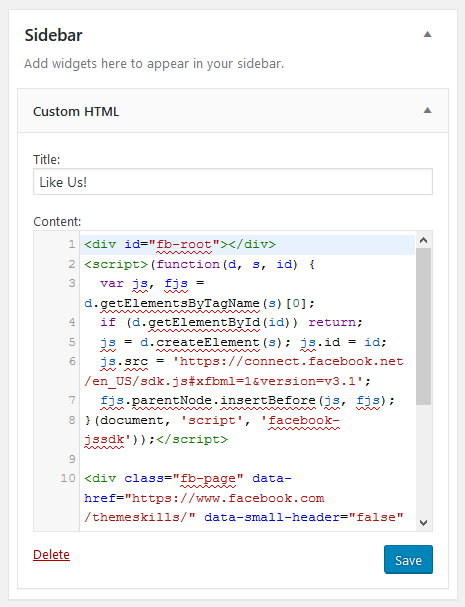
Task: Click the code editor scroll up arrow
Action: (x=424, y=240)
